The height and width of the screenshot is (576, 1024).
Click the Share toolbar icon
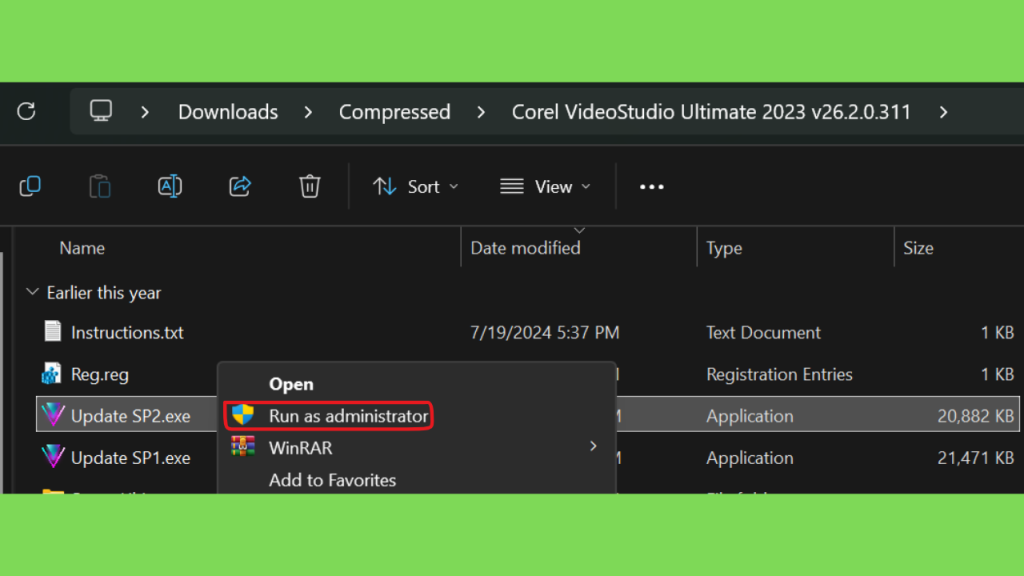click(x=240, y=186)
